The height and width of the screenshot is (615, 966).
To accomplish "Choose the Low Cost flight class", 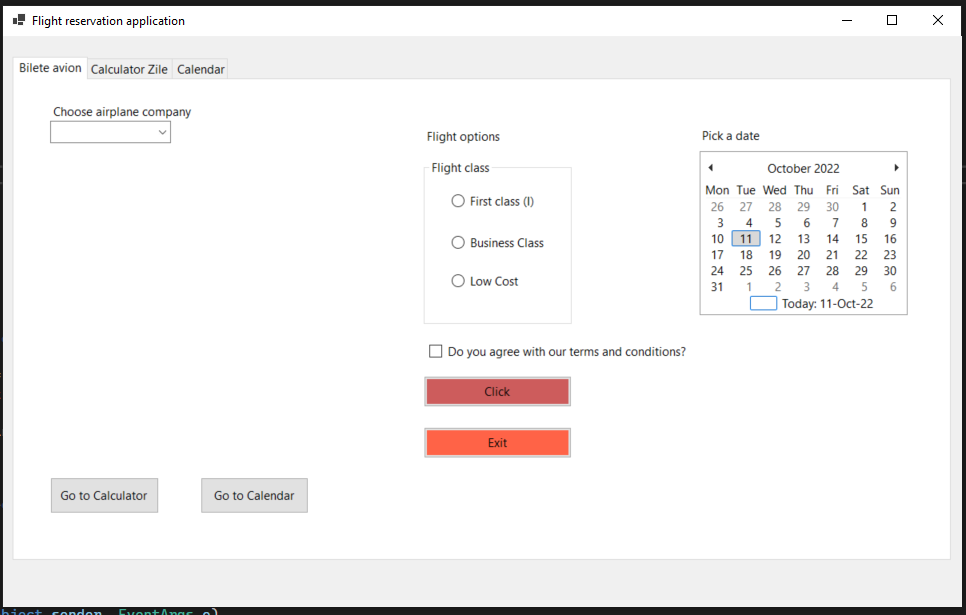I will [x=458, y=281].
